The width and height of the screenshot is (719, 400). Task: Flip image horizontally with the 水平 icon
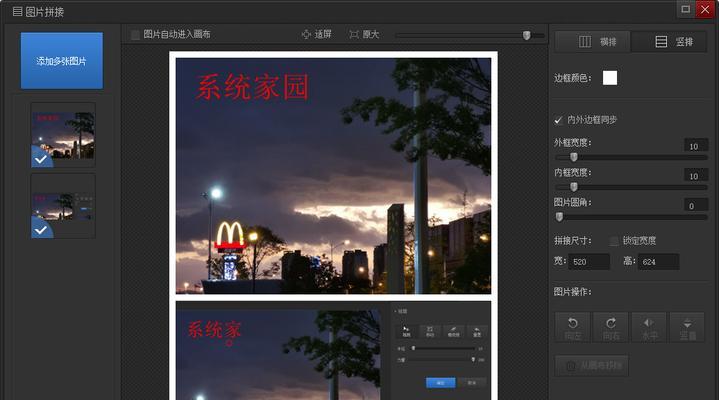(x=649, y=328)
